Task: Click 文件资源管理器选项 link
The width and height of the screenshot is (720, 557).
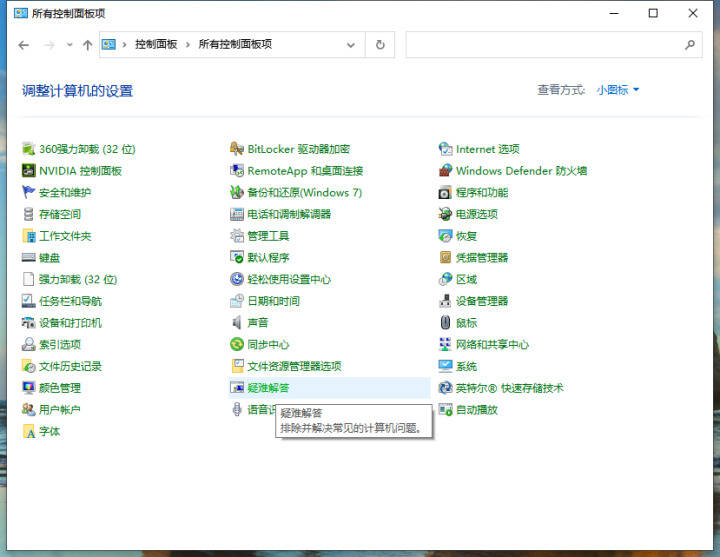Action: tap(294, 366)
